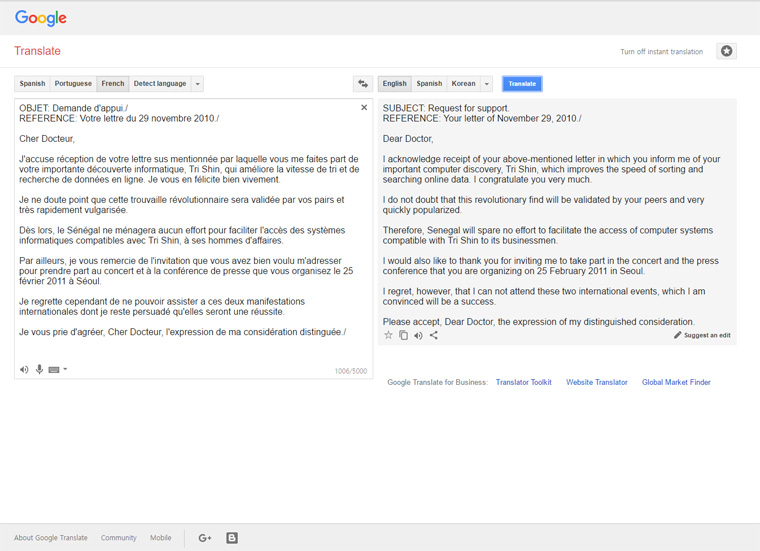Select Spanish as source language
This screenshot has height=551, width=760.
point(32,83)
